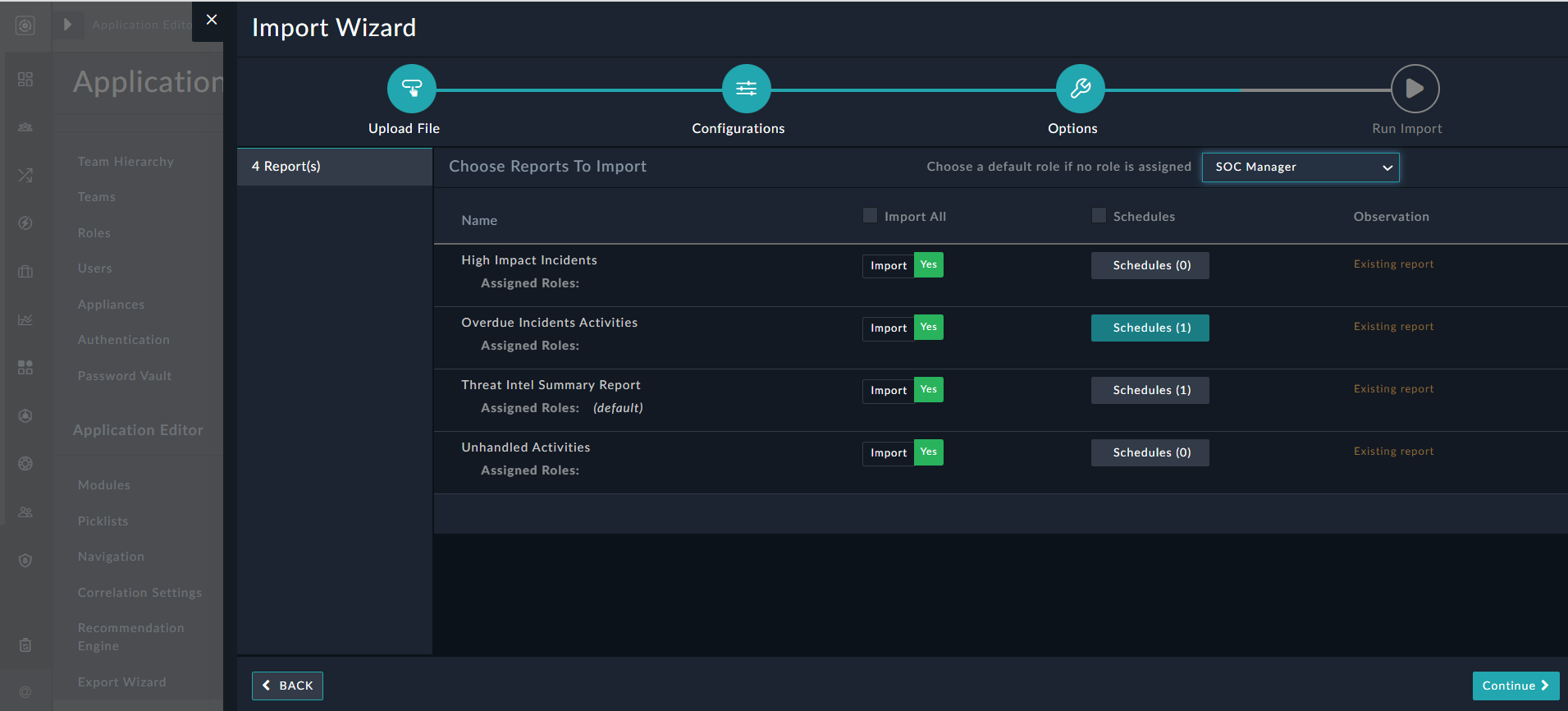Click Schedules (1) for Overdue Incidents Activities
Viewport: 1568px width, 711px height.
[1150, 328]
